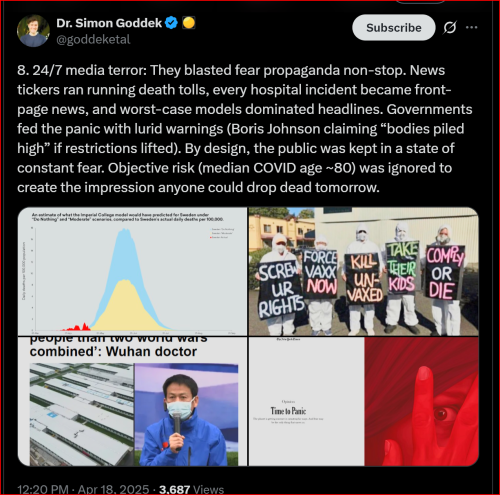Click the red eye illustration
This screenshot has width=500, height=495.
[x=422, y=401]
